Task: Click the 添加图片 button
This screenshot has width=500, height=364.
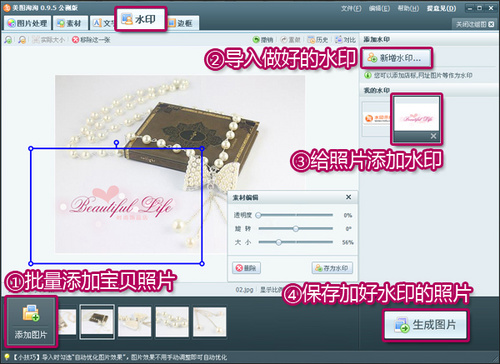Action: (x=31, y=321)
